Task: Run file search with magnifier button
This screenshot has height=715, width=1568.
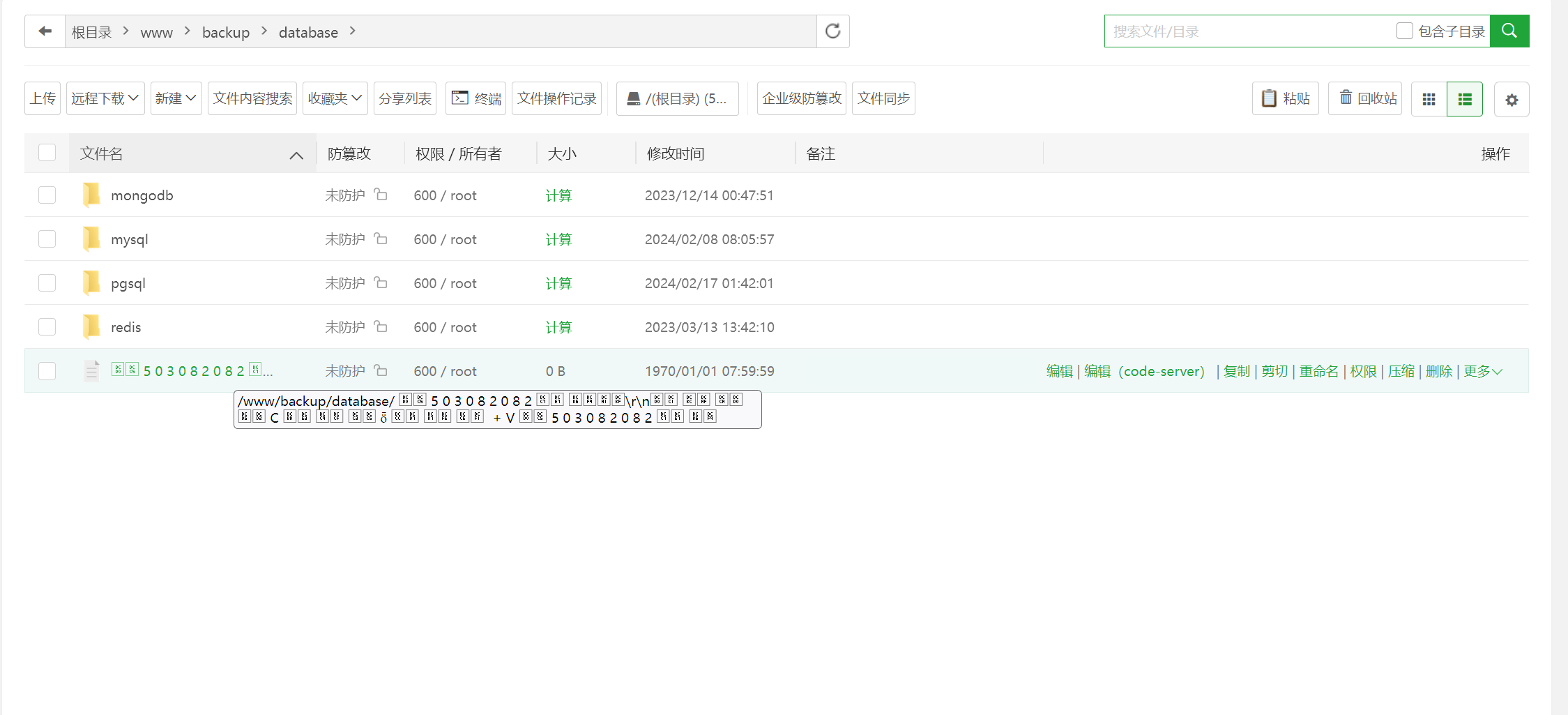Action: (x=1509, y=31)
